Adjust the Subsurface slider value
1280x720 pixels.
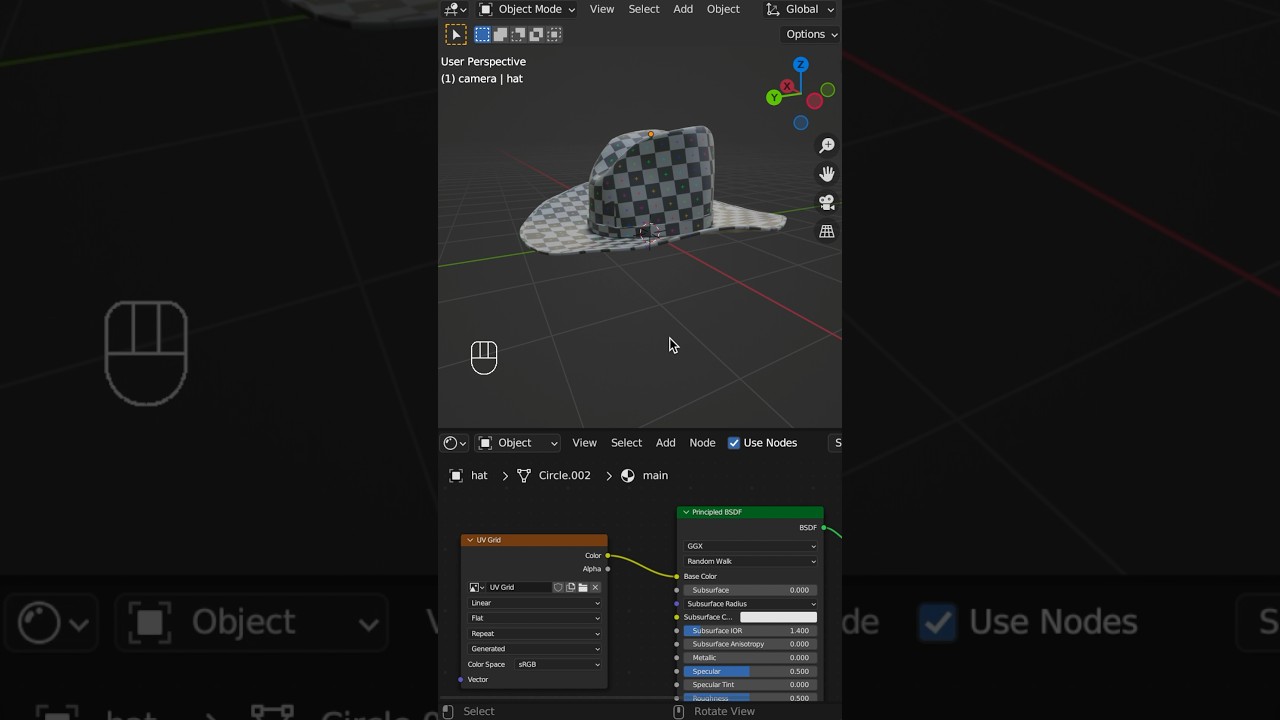751,590
